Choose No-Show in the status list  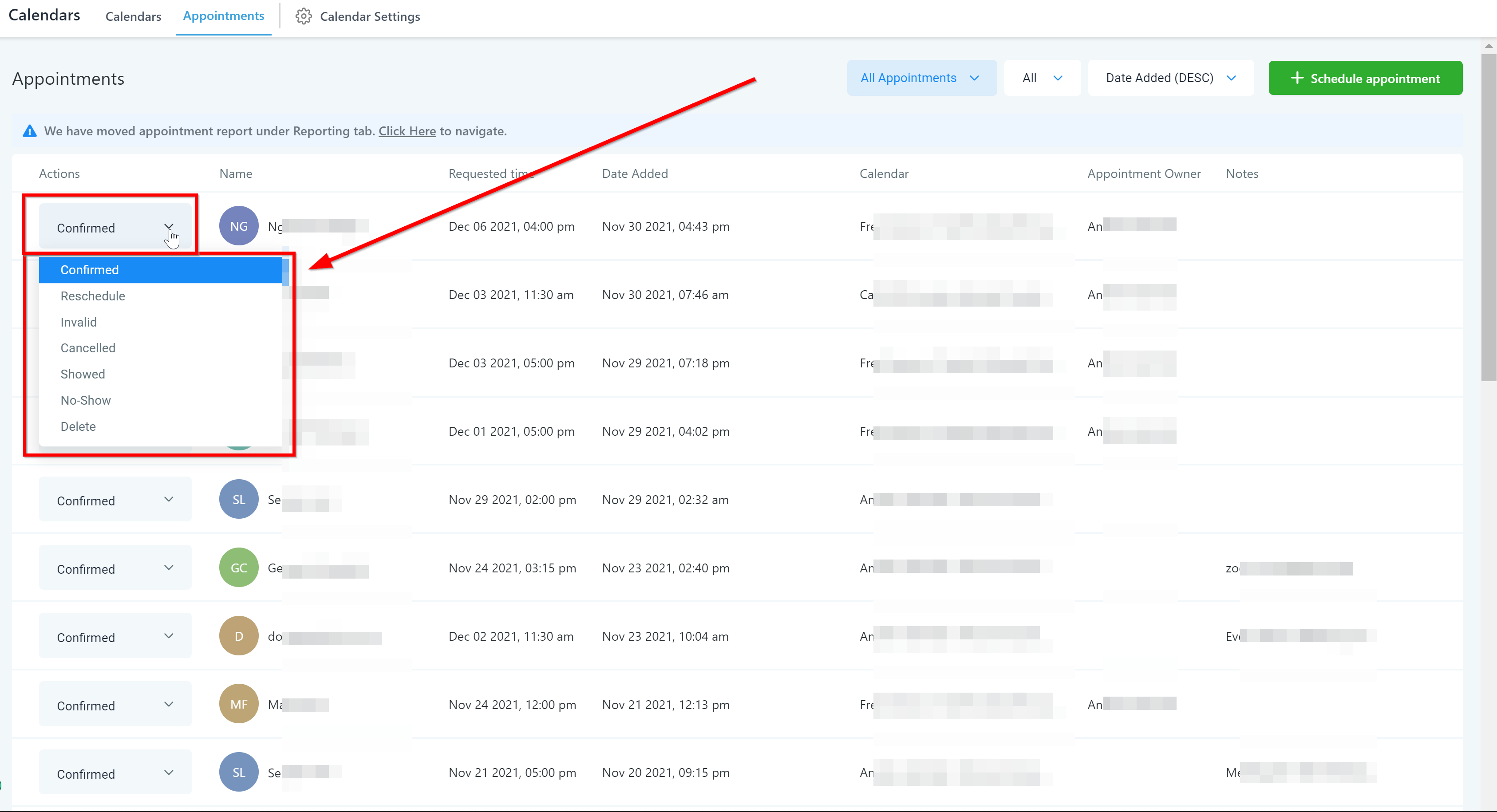pos(85,400)
